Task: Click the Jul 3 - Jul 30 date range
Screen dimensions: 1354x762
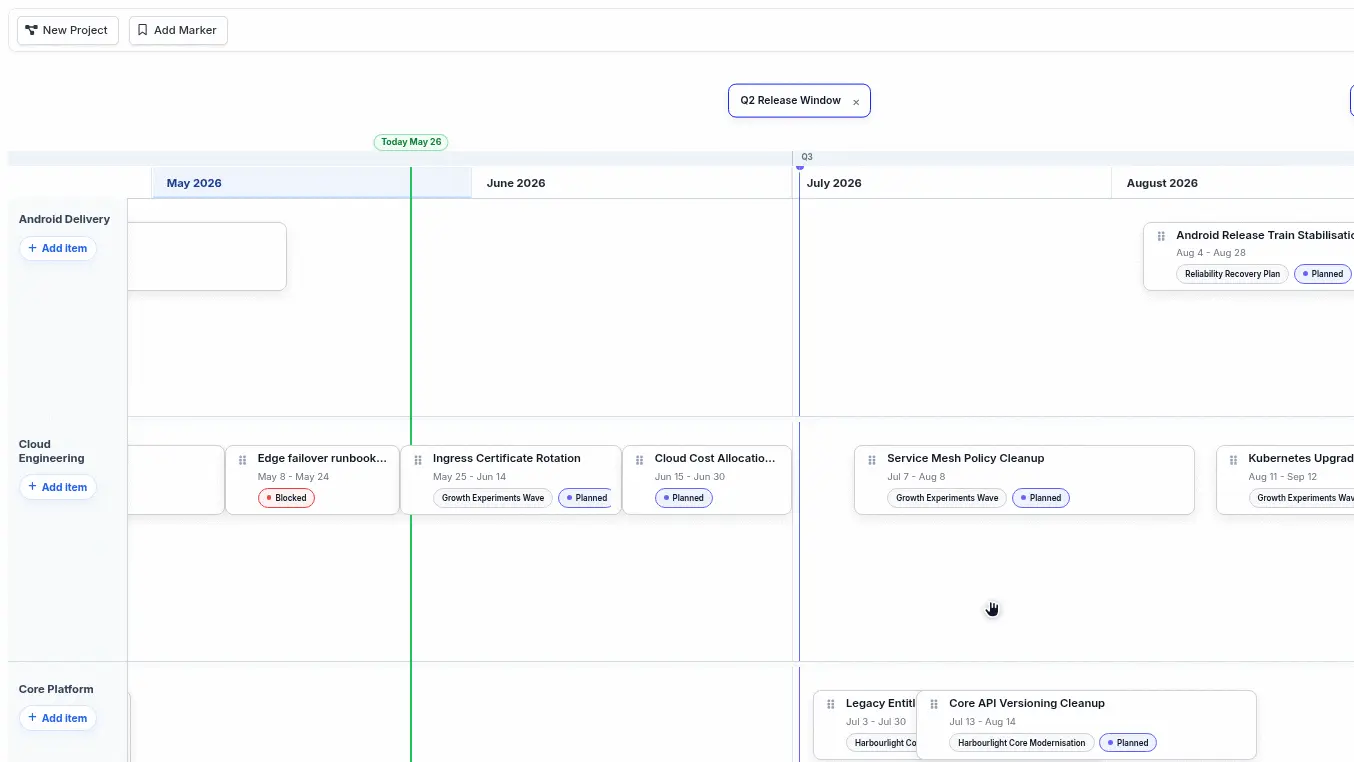Action: point(876,722)
